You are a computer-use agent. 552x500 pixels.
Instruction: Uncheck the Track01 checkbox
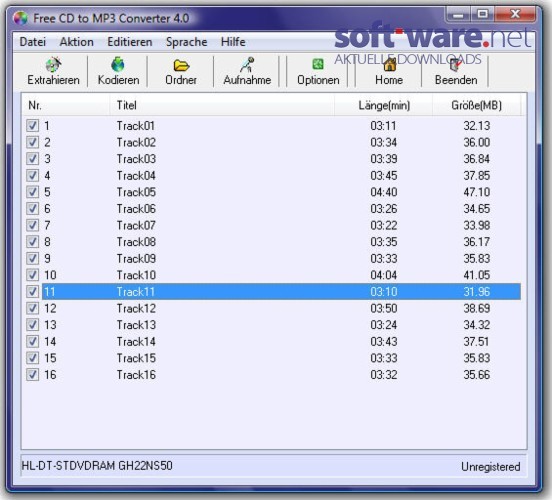click(x=32, y=125)
